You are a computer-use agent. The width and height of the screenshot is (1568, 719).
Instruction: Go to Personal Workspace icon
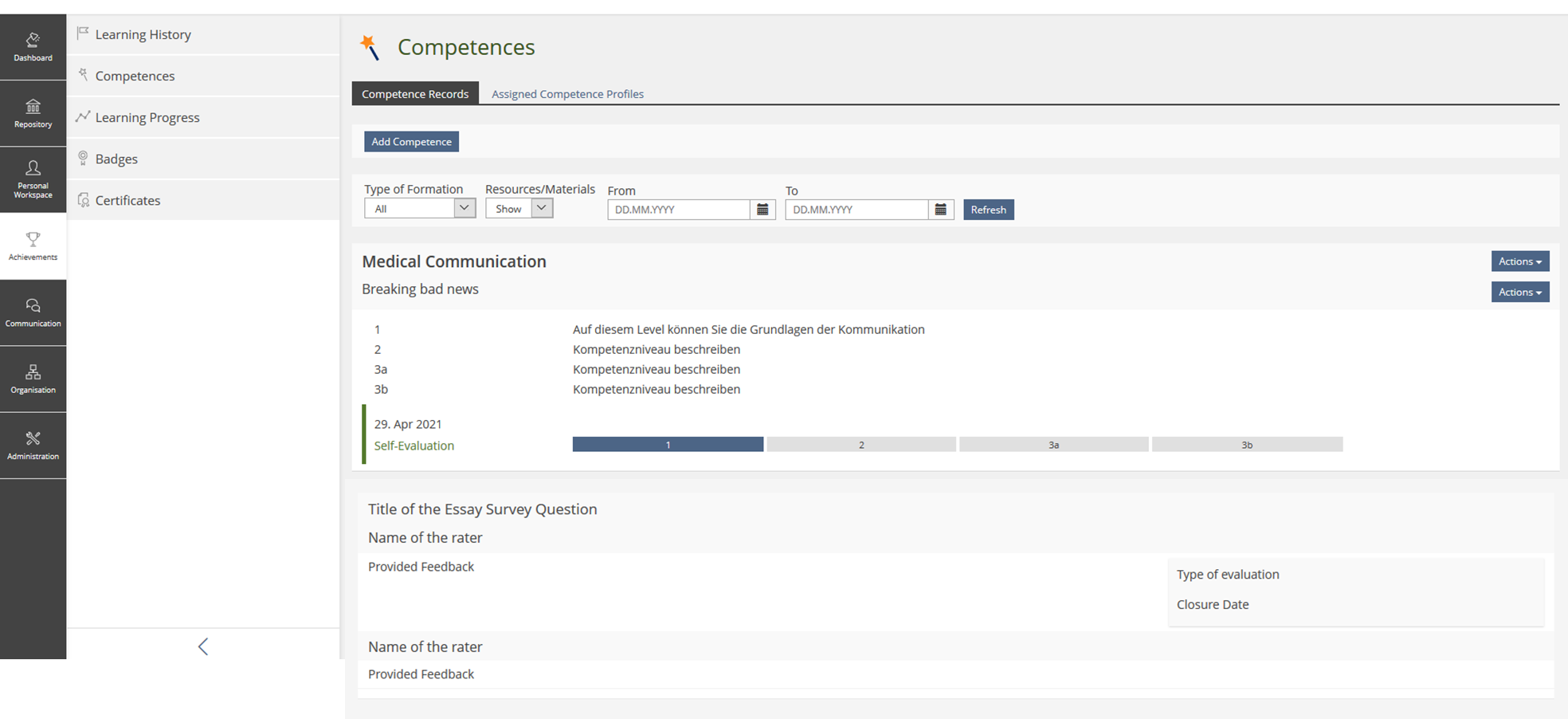pyautogui.click(x=33, y=179)
